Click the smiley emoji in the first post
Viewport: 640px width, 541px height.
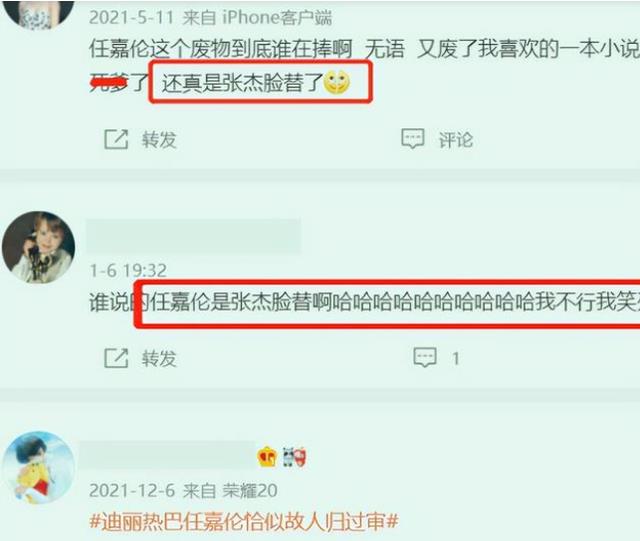tap(337, 82)
